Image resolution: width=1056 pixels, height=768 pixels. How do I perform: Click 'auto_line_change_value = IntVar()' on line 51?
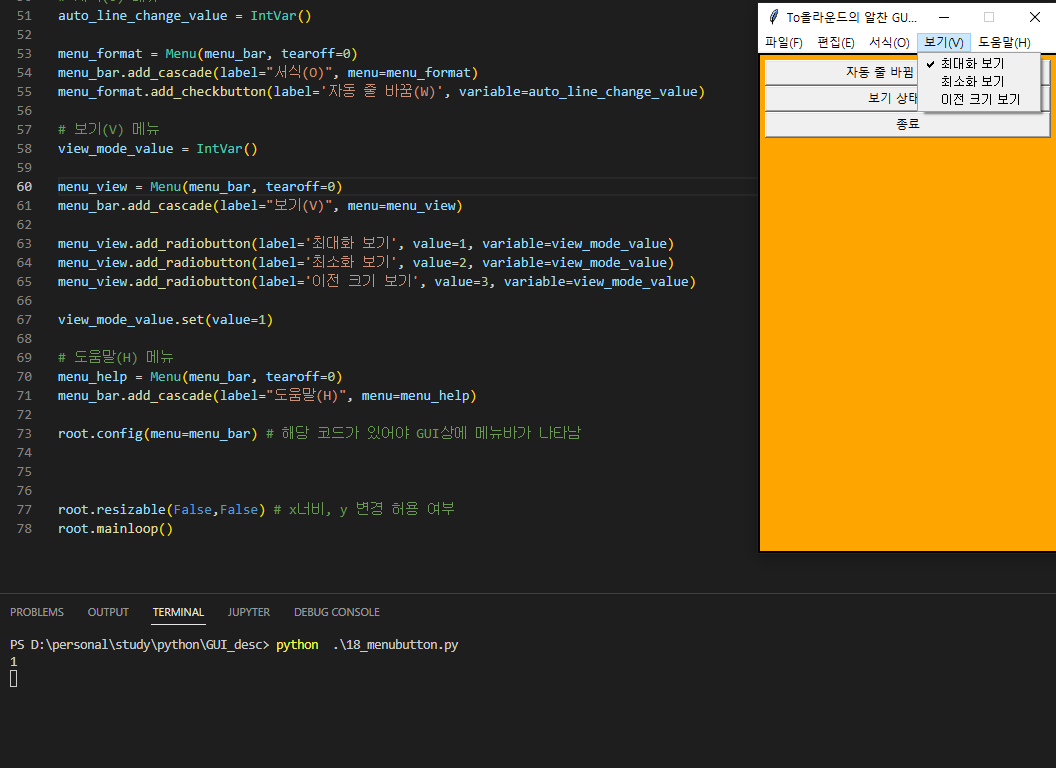185,16
